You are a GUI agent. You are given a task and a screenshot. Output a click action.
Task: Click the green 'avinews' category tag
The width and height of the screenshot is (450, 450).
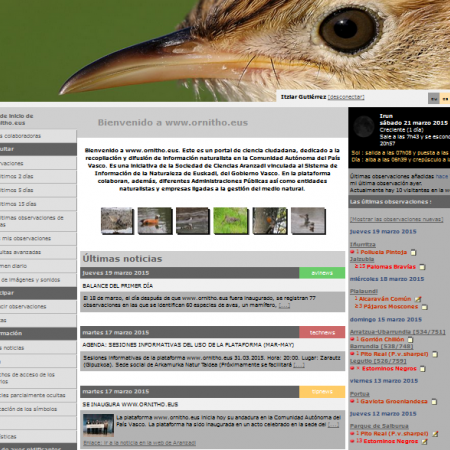322,273
